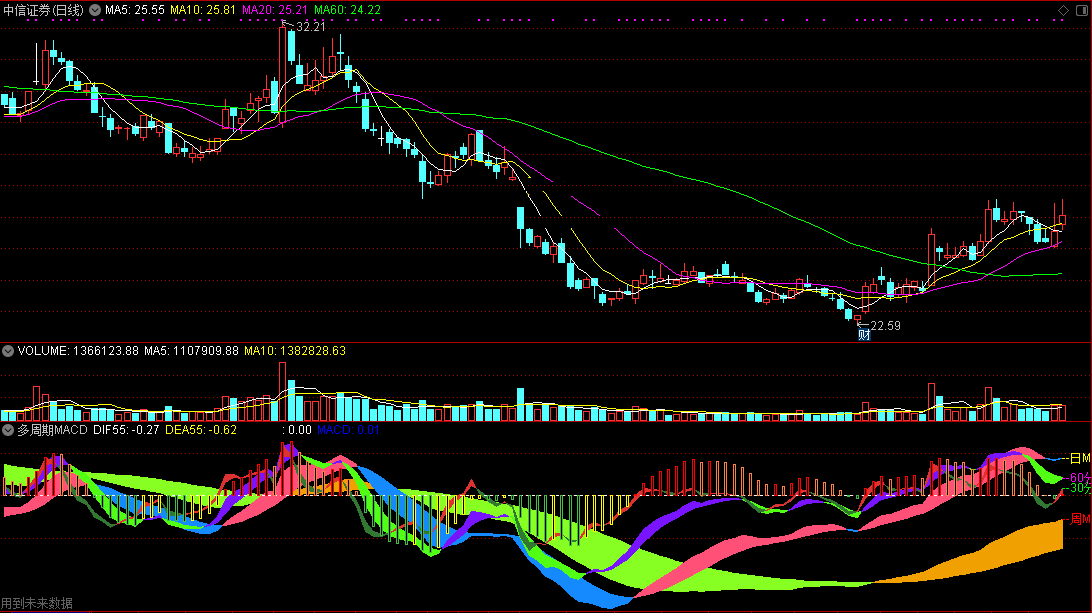1092x613 pixels.
Task: Click the 32.21 high price annotation
Action: tap(311, 27)
